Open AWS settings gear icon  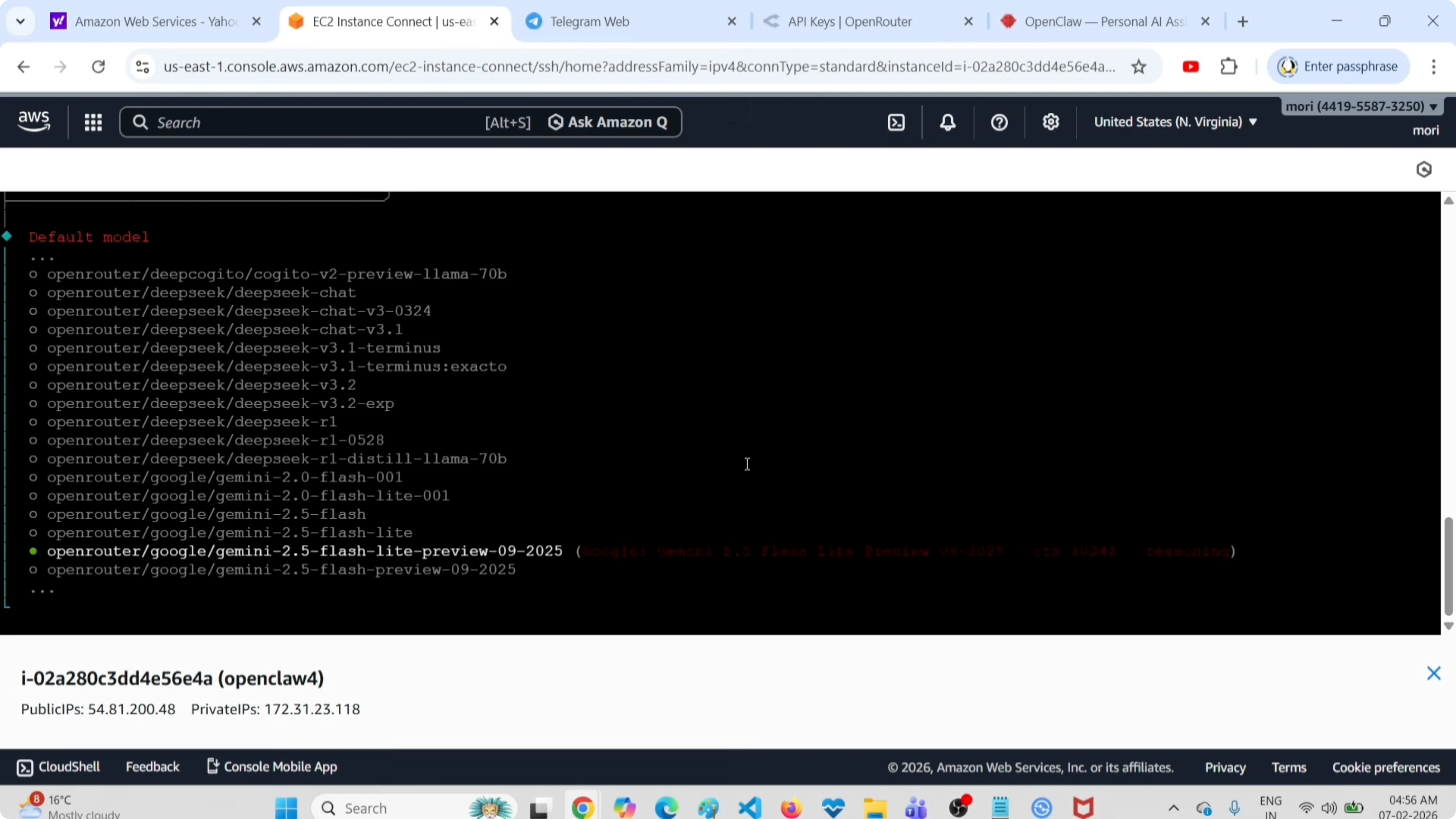tap(1051, 122)
